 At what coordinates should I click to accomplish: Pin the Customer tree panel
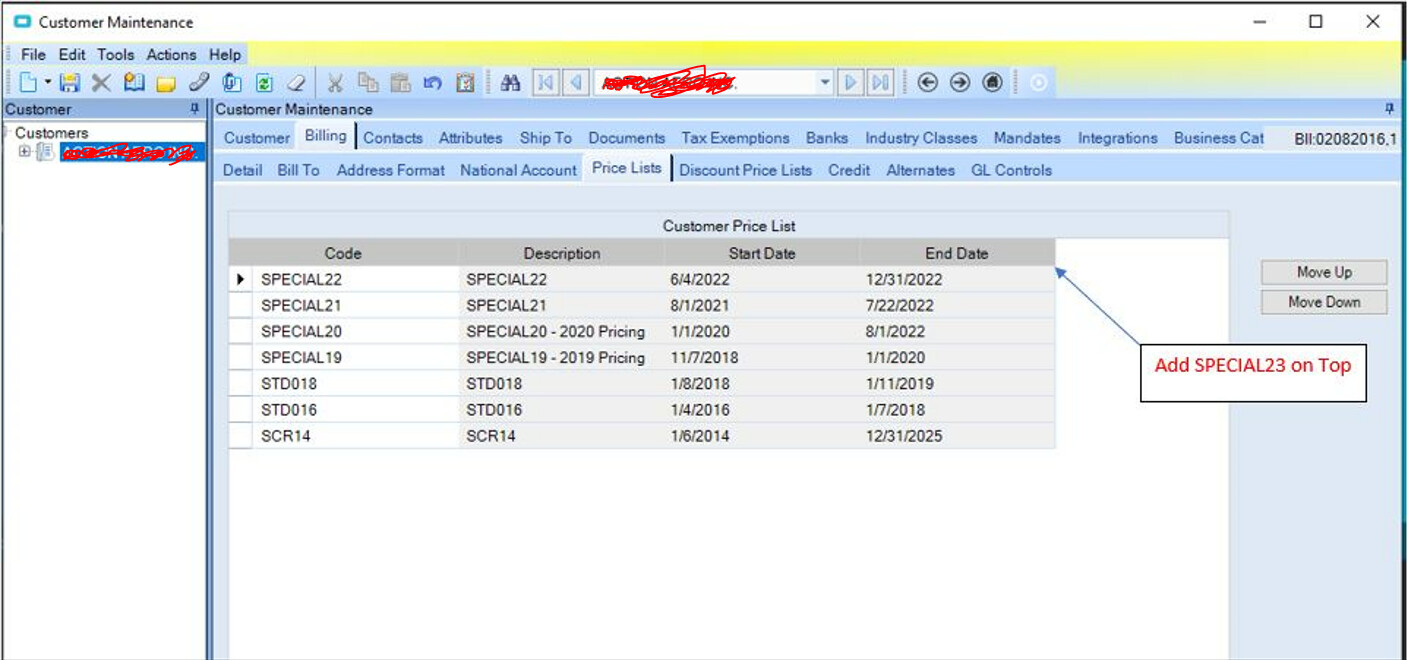(x=195, y=109)
